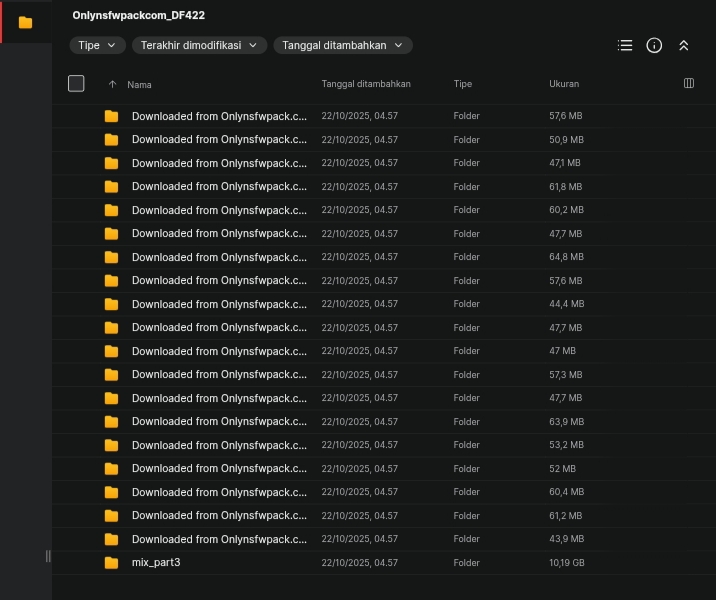Click the sidebar folder icon

tap(25, 23)
